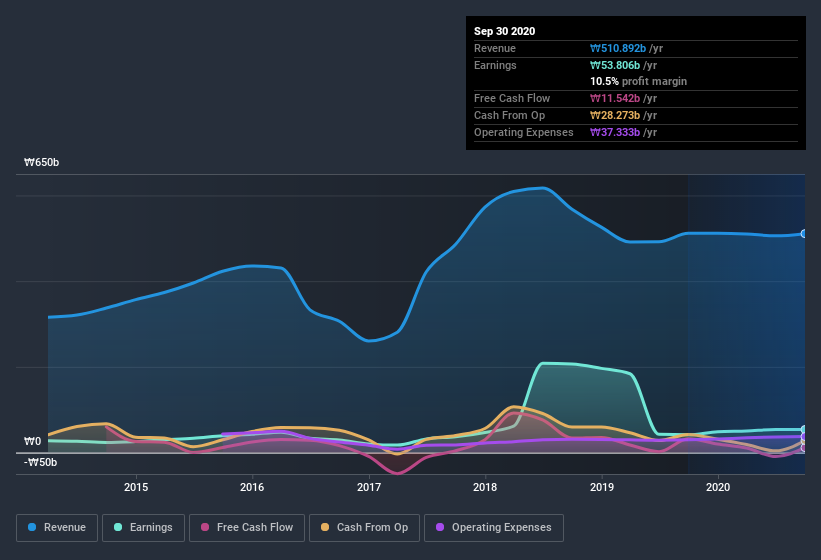The height and width of the screenshot is (560, 821).
Task: Select the 2018 label on the x-axis
Action: 485,487
